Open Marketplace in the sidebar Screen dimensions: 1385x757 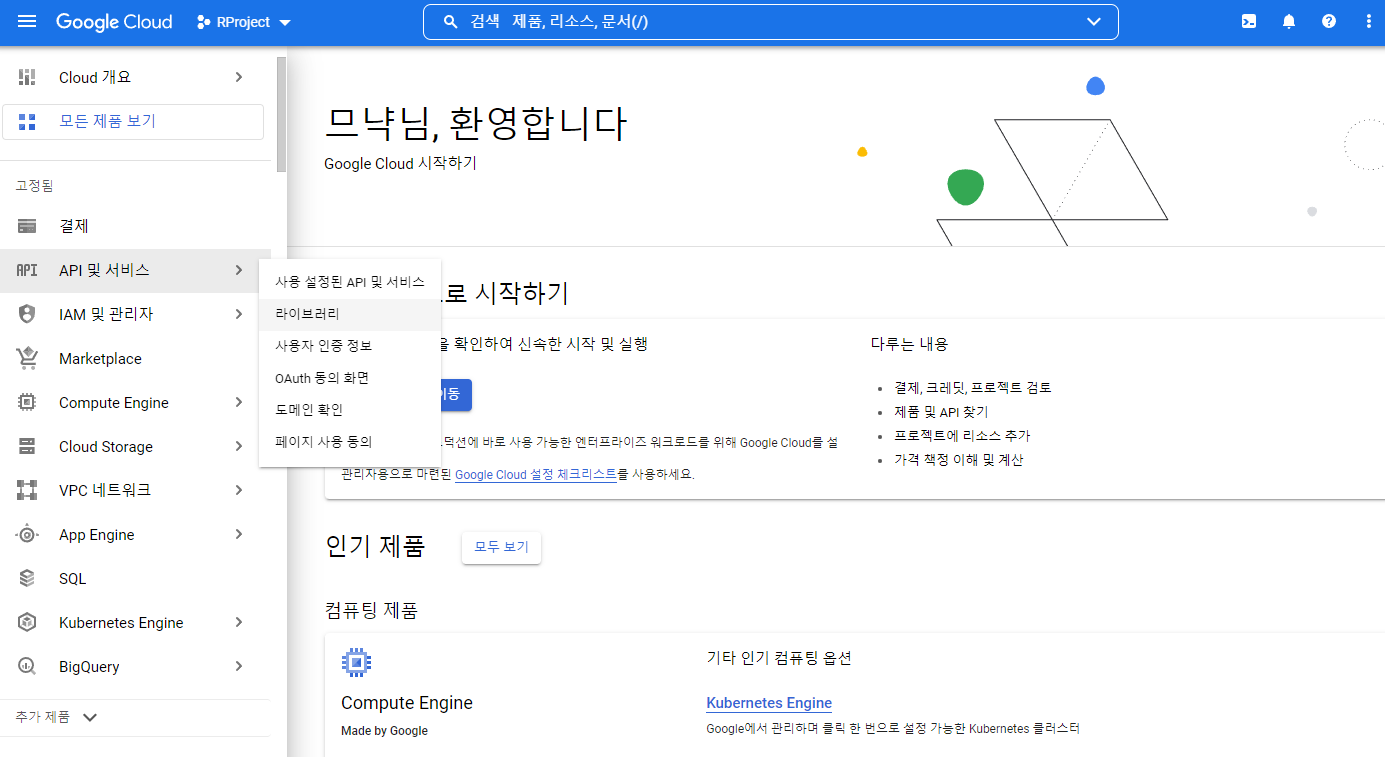[135, 359]
